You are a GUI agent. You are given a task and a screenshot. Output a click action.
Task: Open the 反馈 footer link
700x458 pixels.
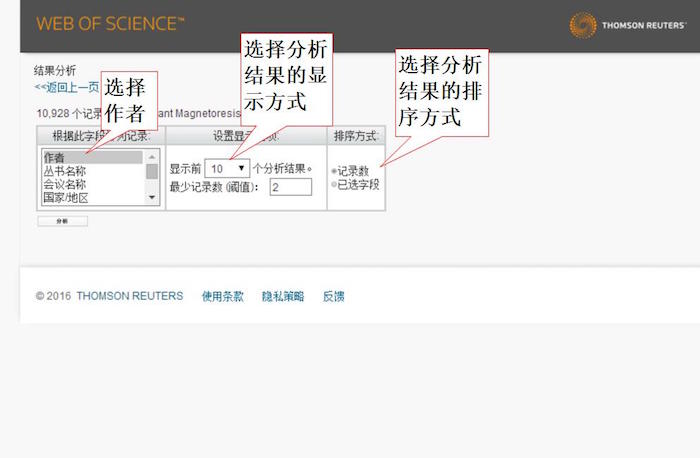coord(333,296)
